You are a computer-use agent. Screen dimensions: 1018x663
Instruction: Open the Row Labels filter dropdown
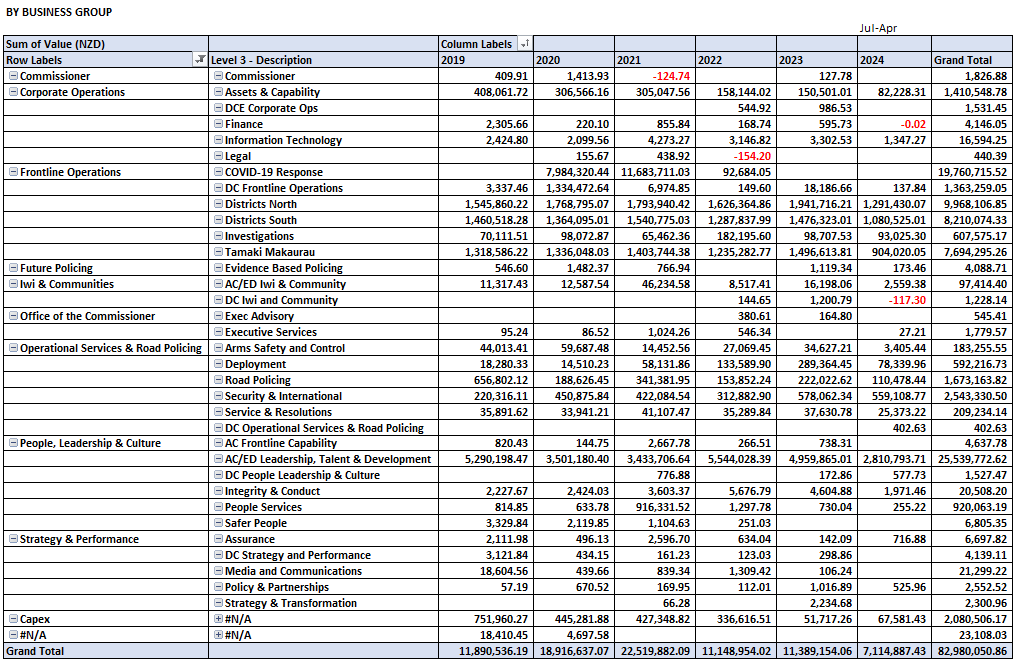click(200, 60)
